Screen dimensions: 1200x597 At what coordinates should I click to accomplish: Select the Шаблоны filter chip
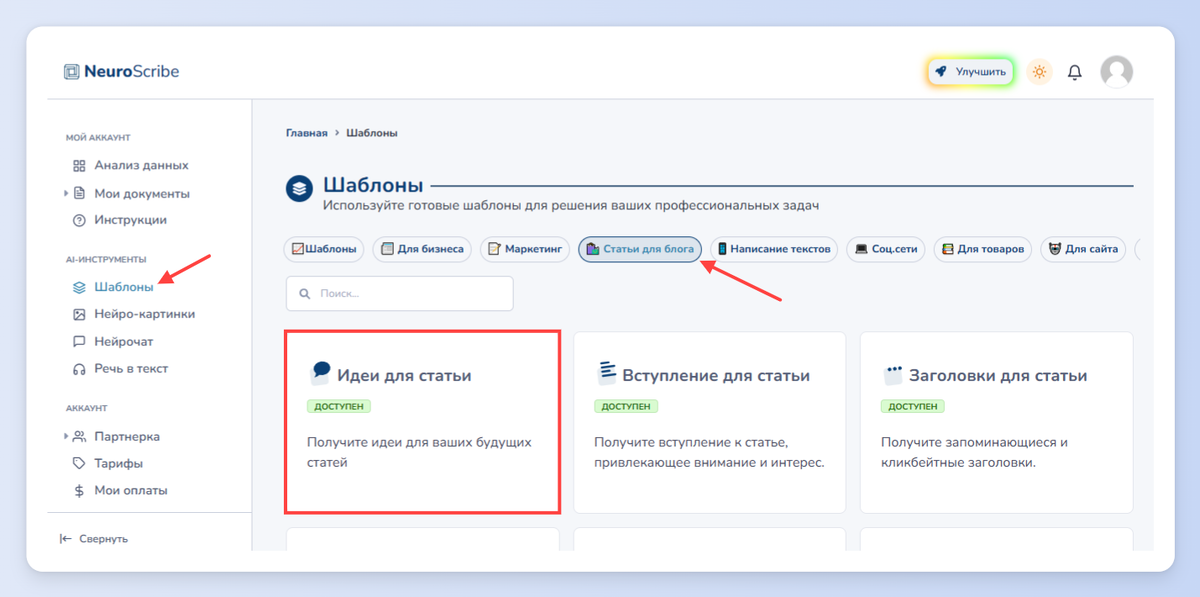pyautogui.click(x=325, y=249)
